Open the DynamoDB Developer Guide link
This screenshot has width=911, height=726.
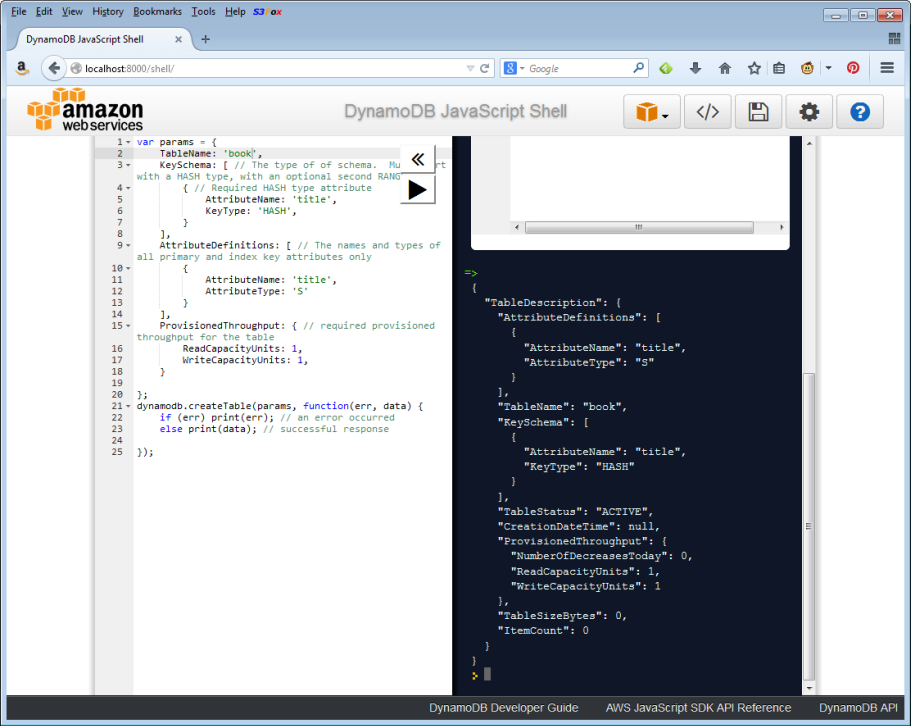tap(504, 708)
